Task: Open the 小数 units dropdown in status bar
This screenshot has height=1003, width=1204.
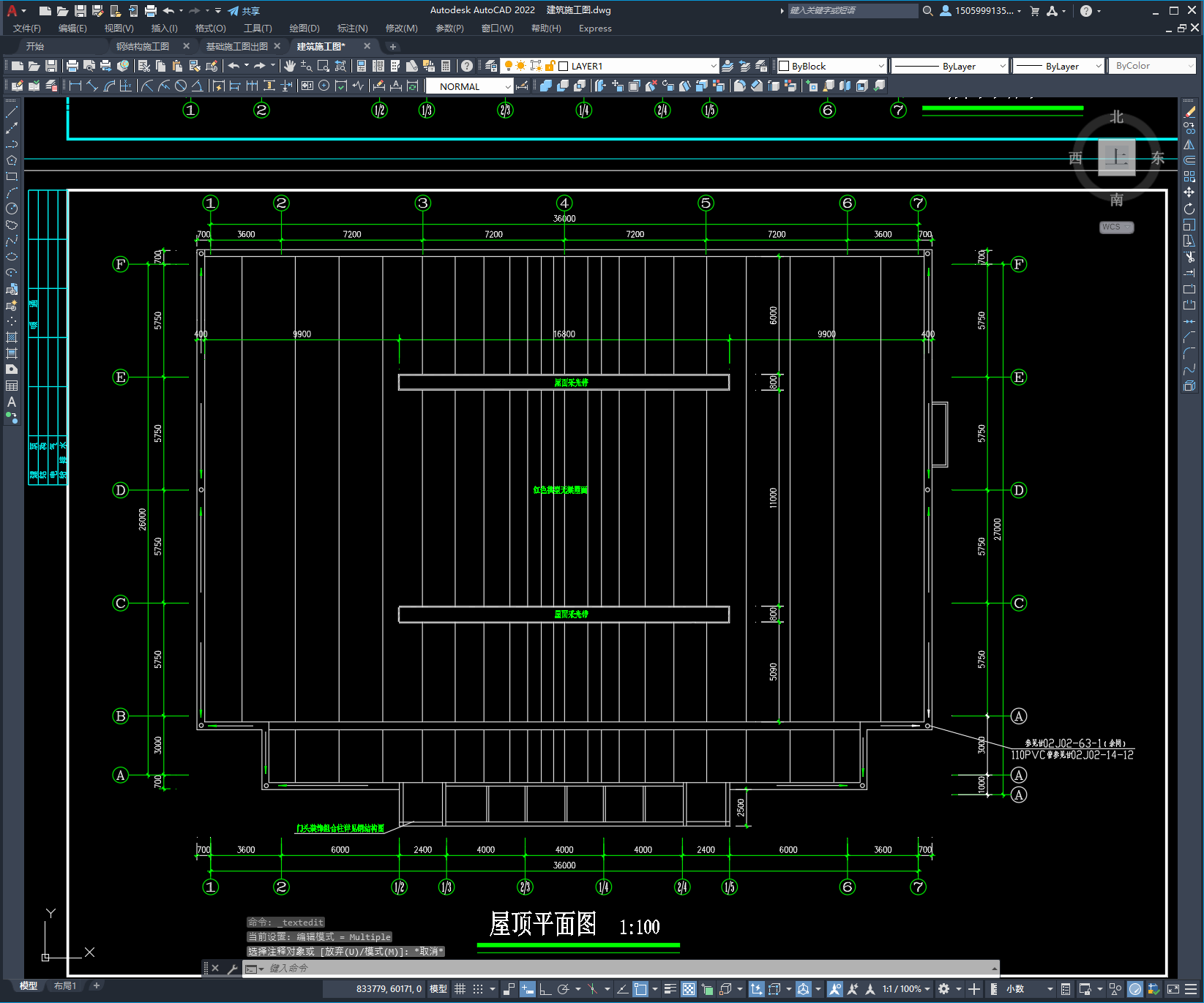Action: [1029, 989]
